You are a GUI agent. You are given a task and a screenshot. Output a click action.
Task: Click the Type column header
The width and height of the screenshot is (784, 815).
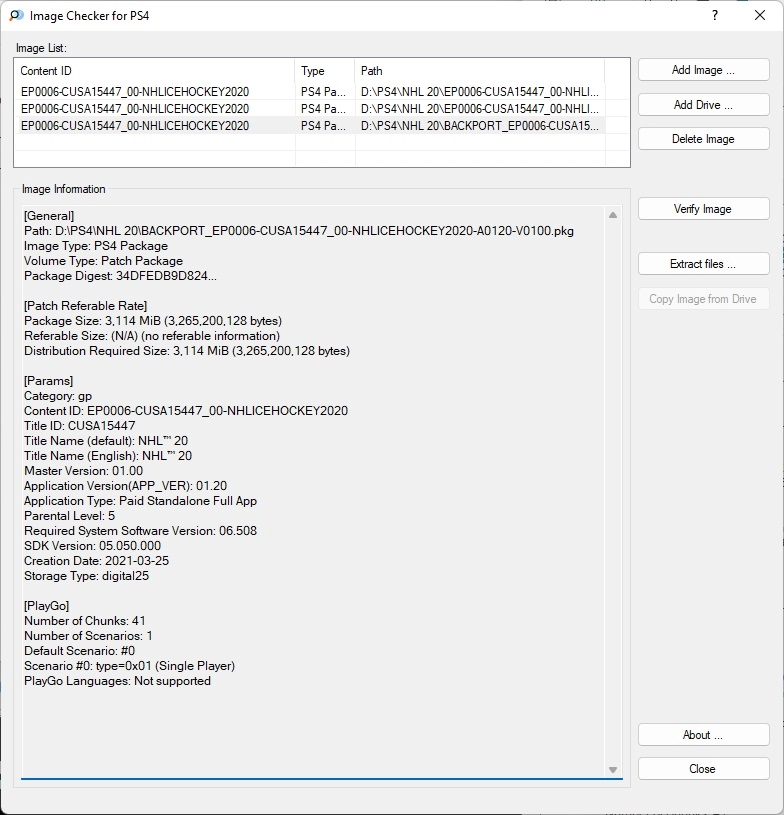pos(325,71)
